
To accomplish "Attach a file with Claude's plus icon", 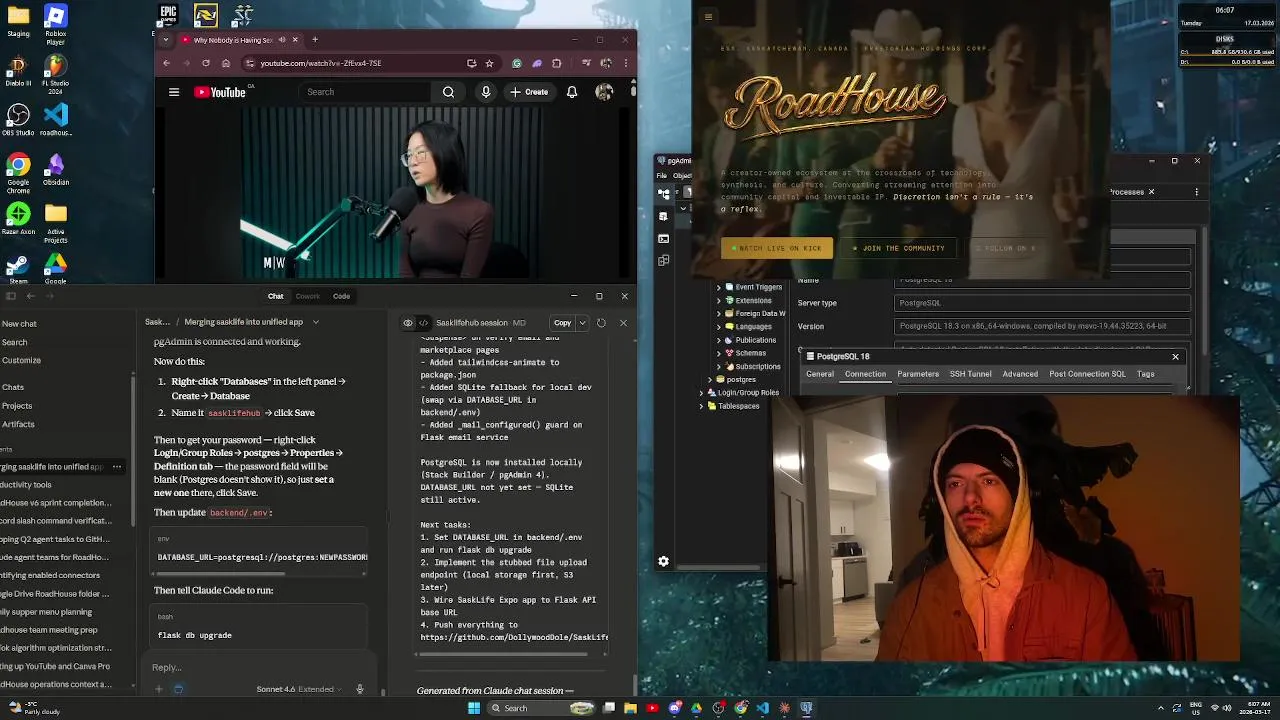I will pyautogui.click(x=158, y=689).
